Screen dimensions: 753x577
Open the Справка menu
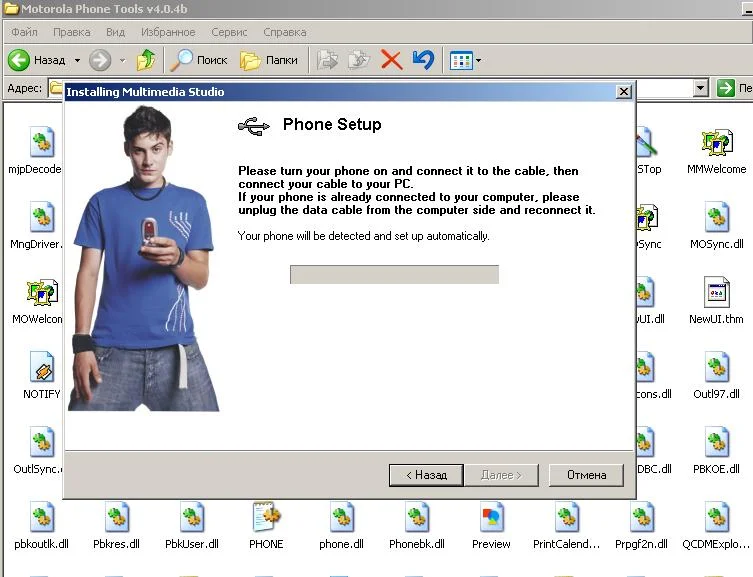[285, 32]
